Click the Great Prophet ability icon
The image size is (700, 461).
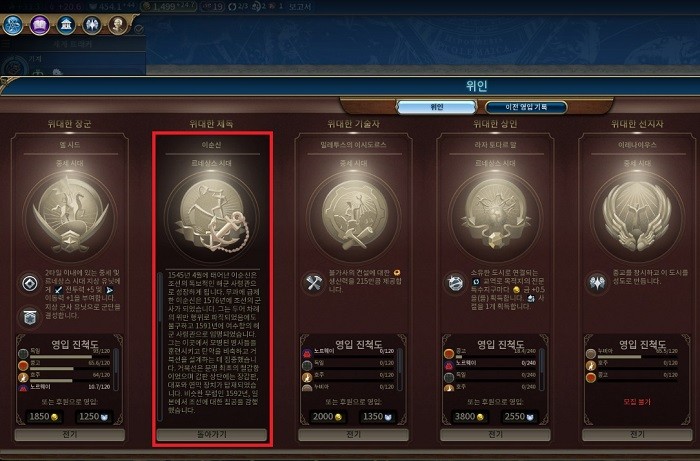tap(597, 283)
